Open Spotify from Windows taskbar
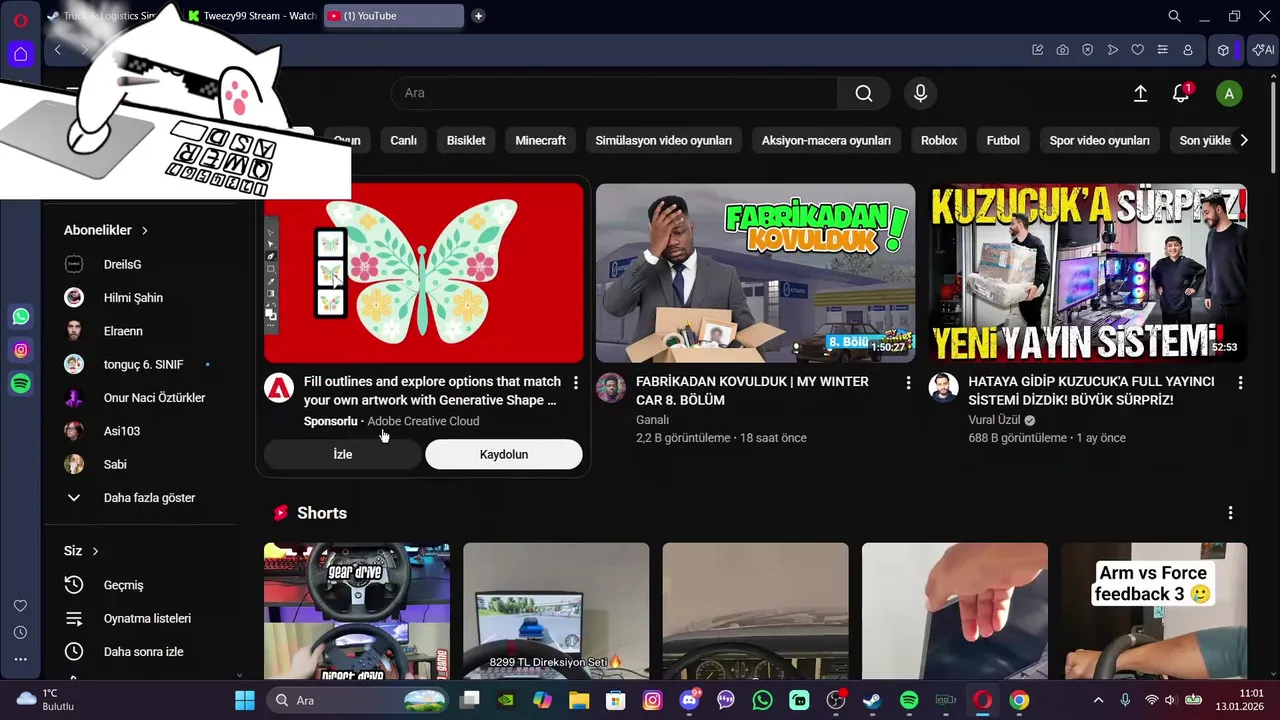 pos(909,700)
